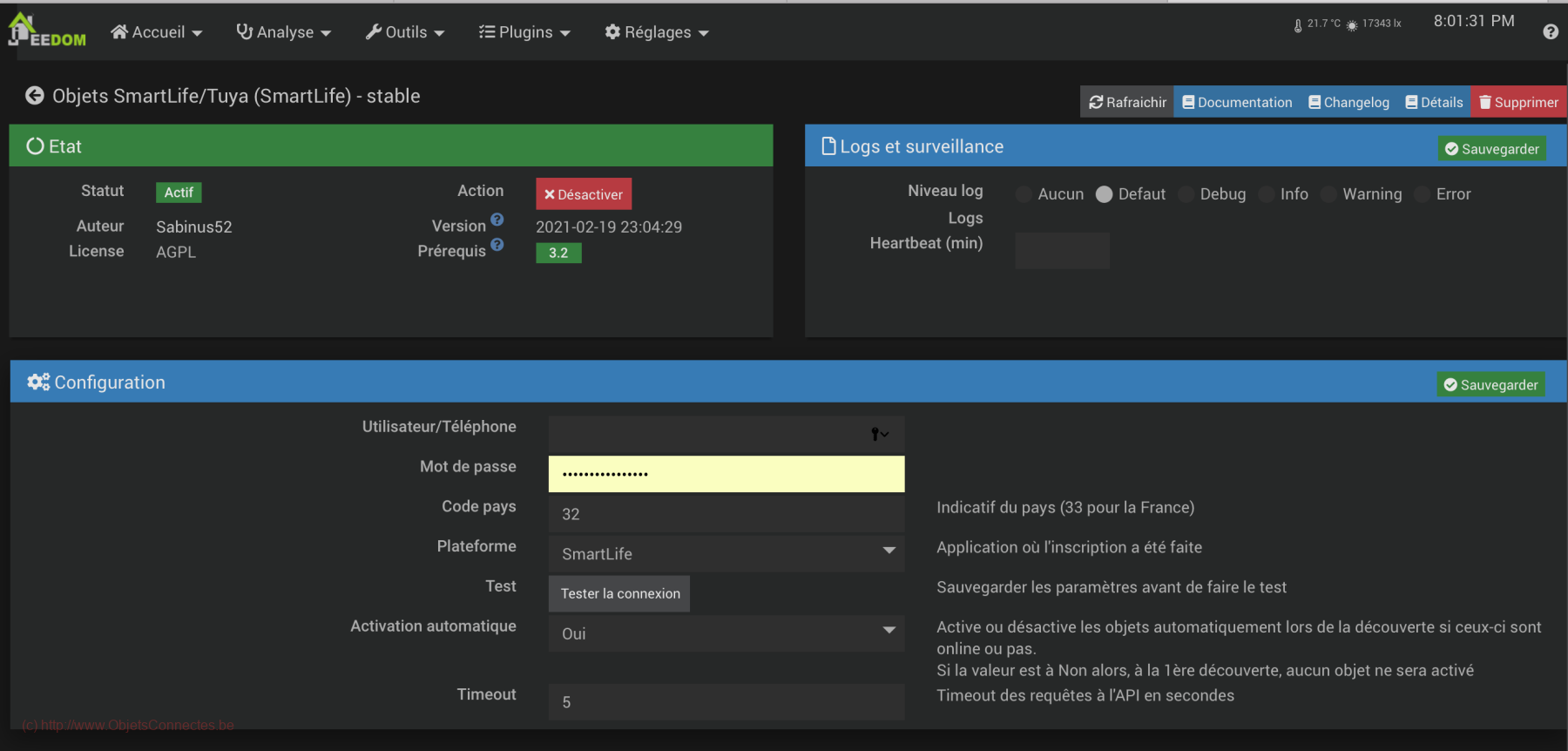
Task: Click the key icon in Utilisateur/Téléphone field
Action: (880, 434)
